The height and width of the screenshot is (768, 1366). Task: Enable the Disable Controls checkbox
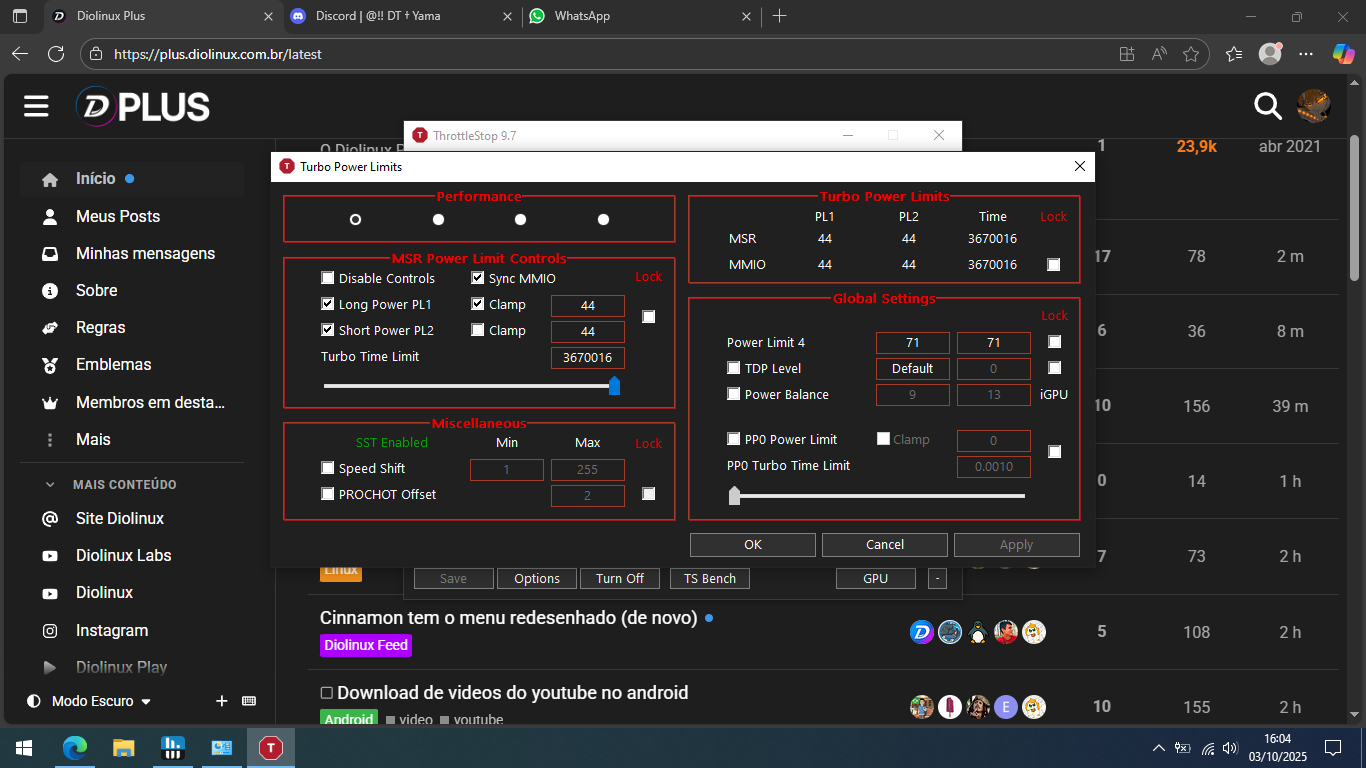pyautogui.click(x=328, y=278)
